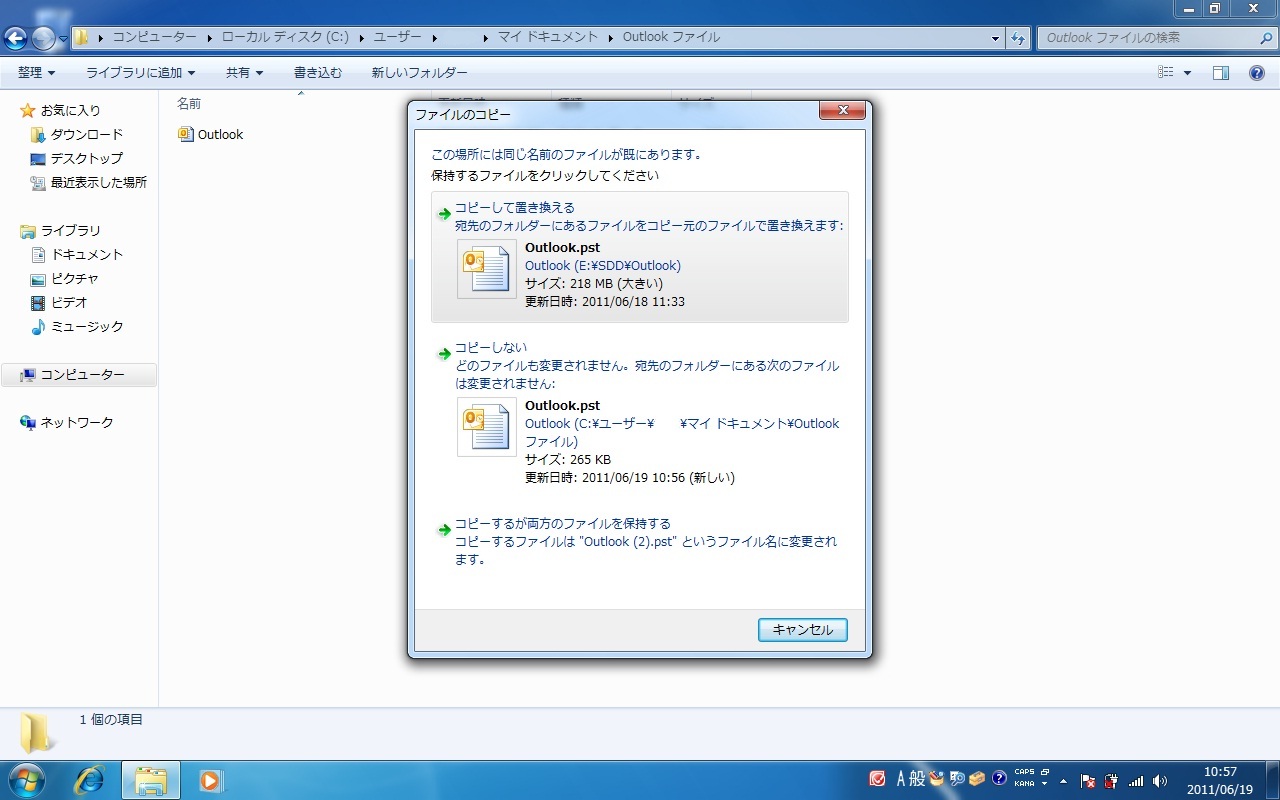Toggle the preview pane
1280x800 pixels.
tap(1221, 73)
